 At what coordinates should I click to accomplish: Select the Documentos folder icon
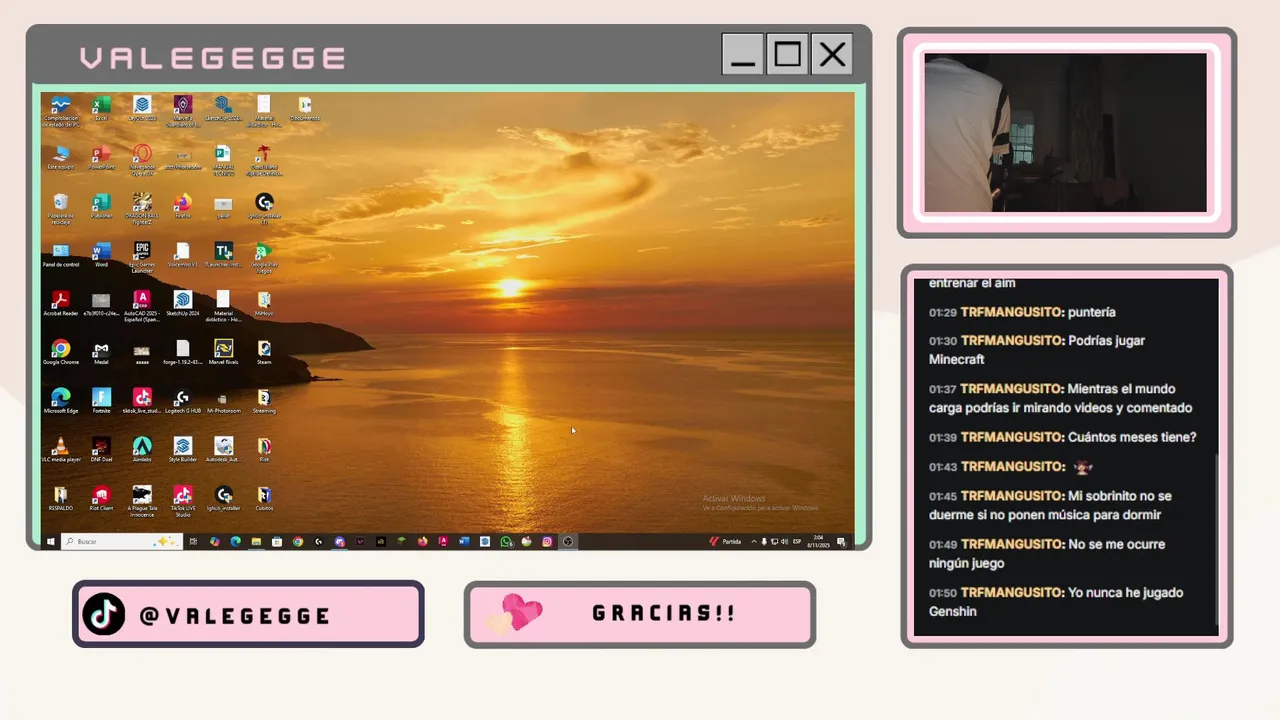pos(305,108)
